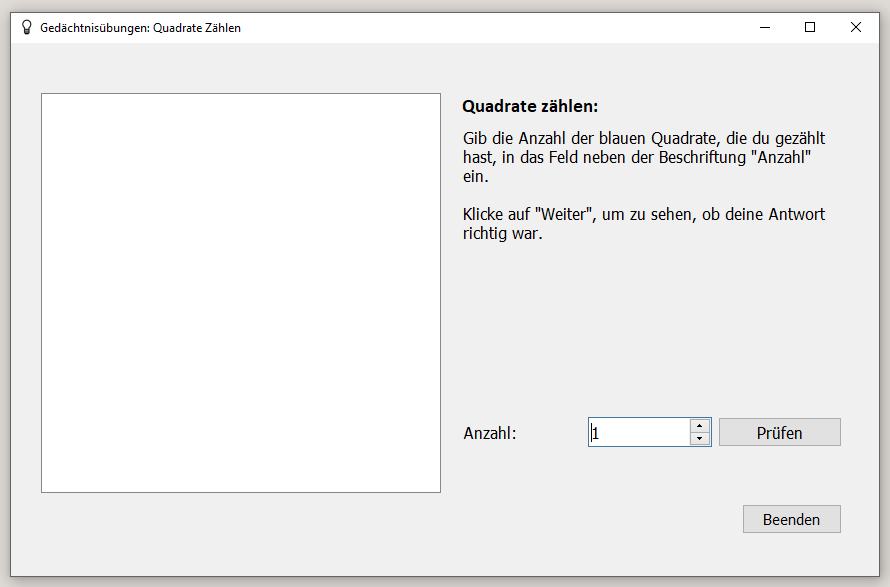
Task: Click the quoted word "Weiter" in the instructions
Action: click(x=562, y=214)
